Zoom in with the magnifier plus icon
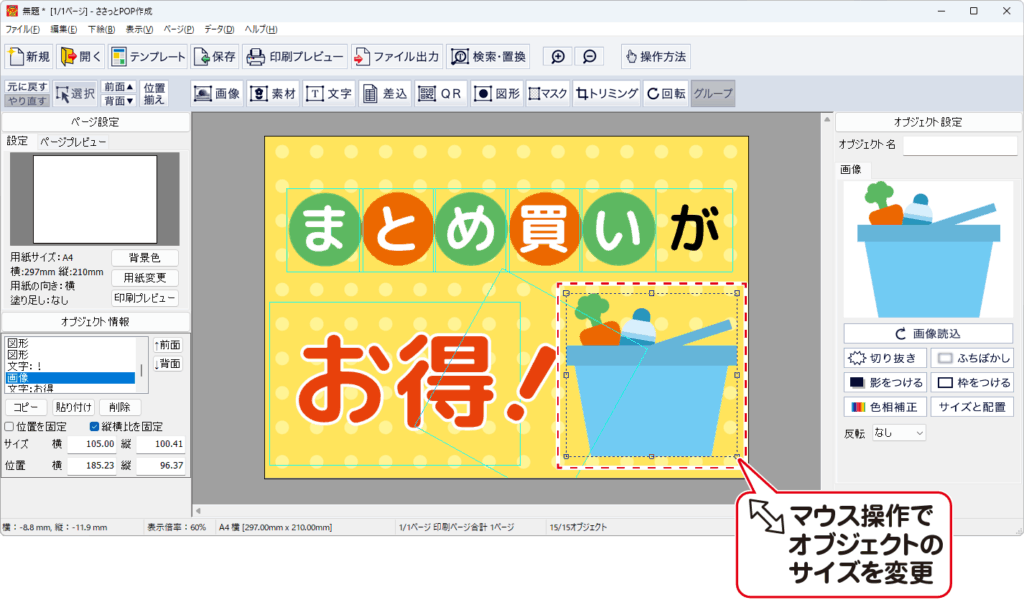 (x=558, y=57)
